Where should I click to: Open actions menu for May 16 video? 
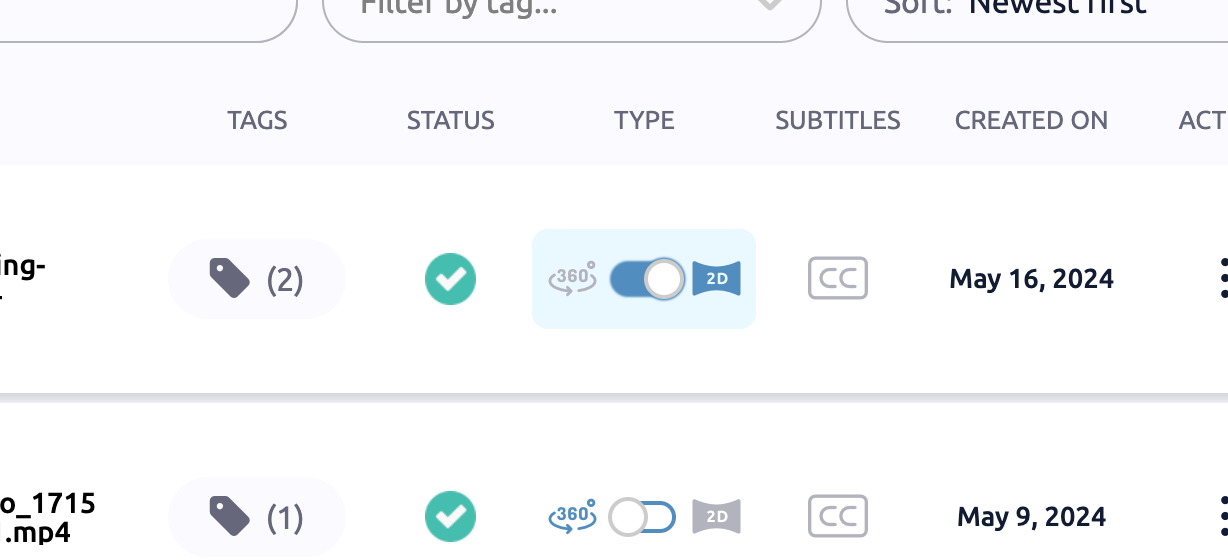point(1223,278)
